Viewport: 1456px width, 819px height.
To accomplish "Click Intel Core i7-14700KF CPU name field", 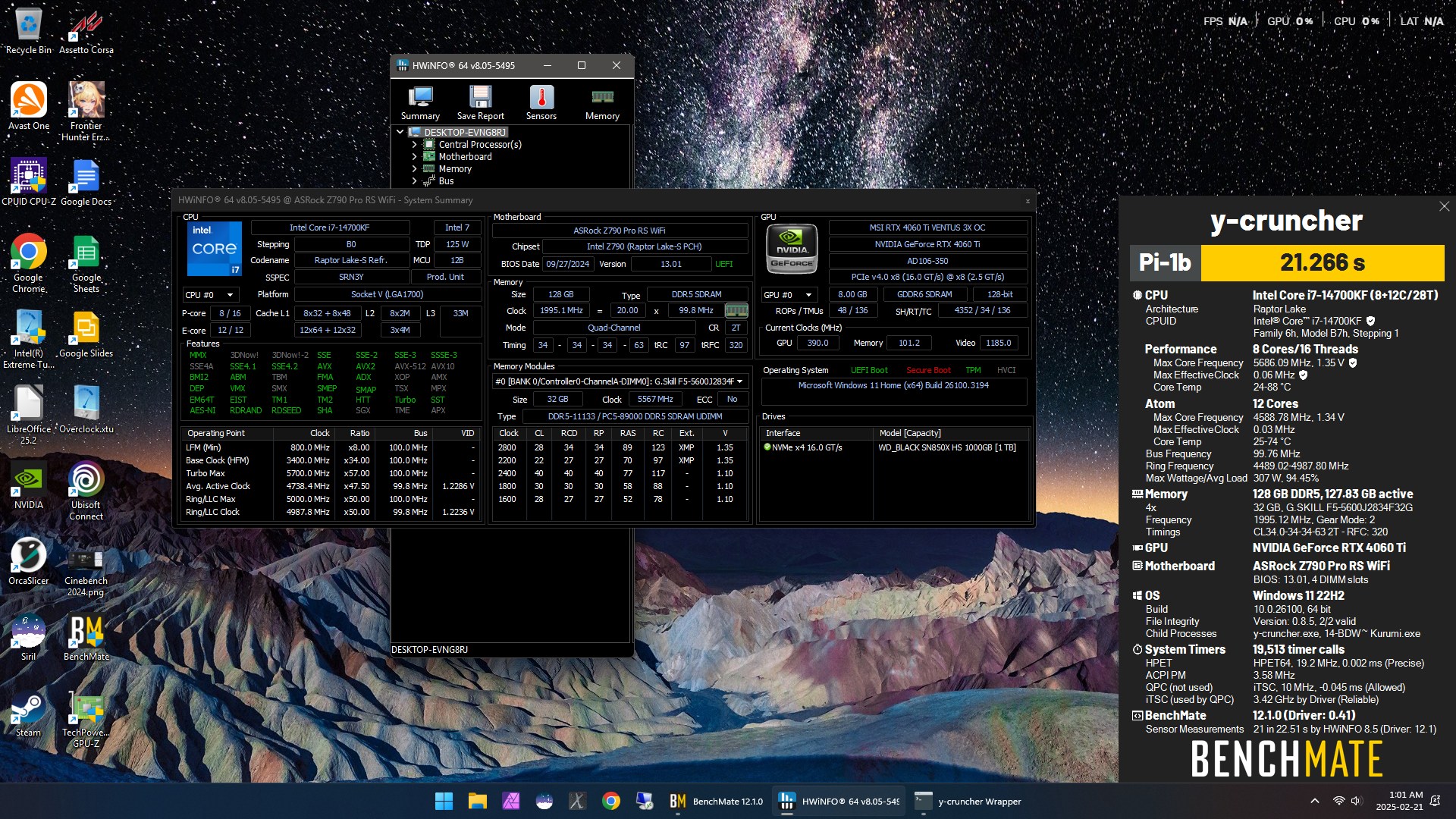I will pyautogui.click(x=330, y=227).
